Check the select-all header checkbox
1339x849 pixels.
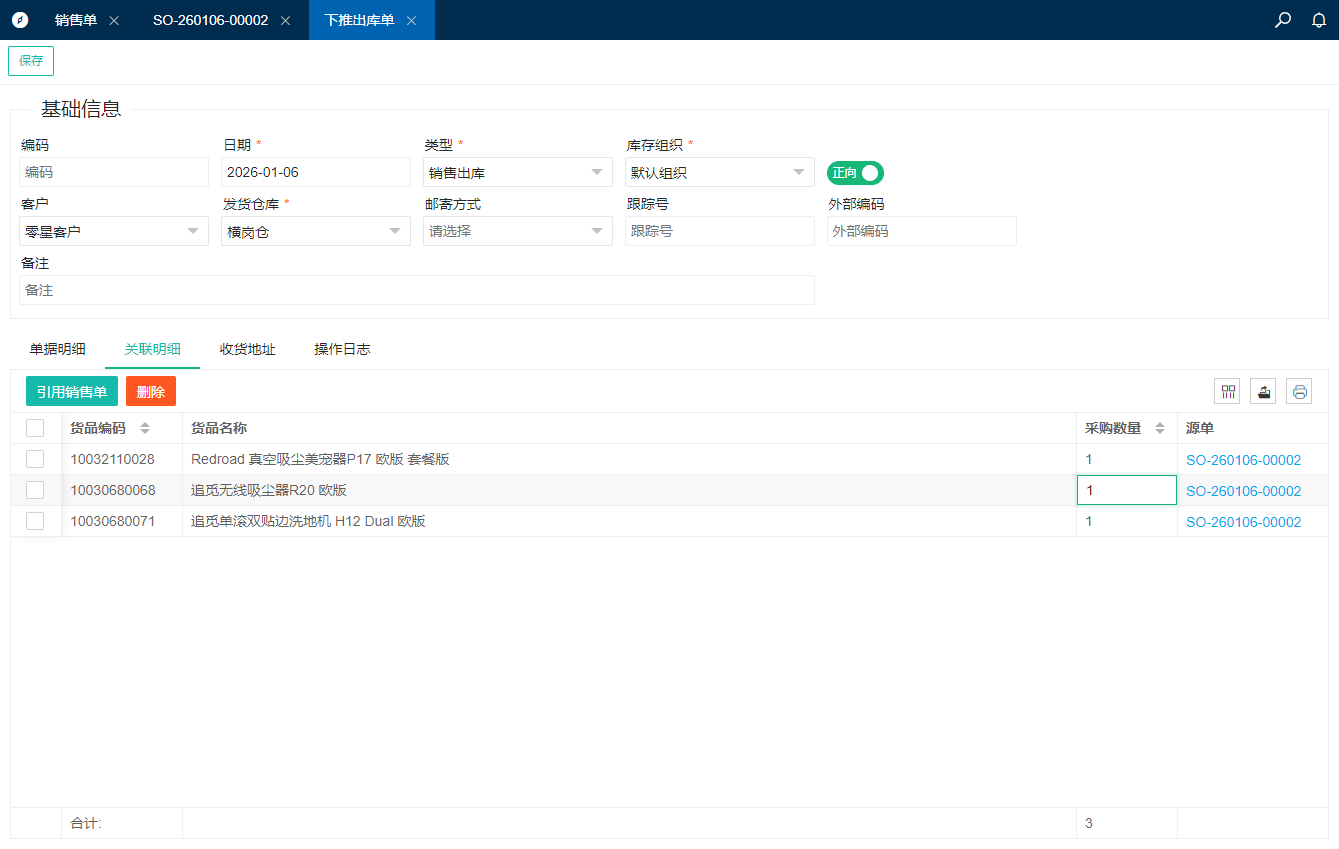(35, 428)
